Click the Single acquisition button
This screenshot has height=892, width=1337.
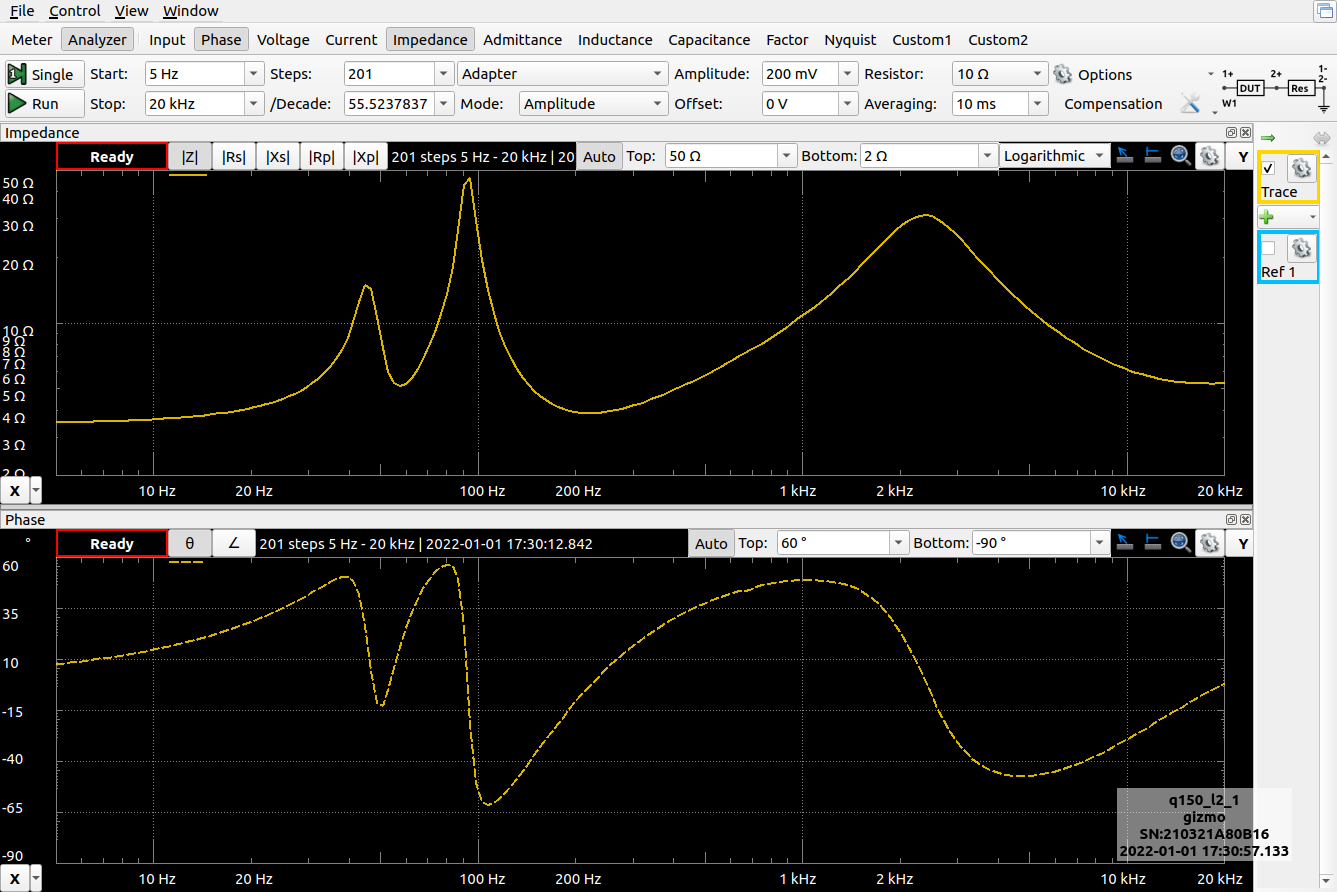(44, 74)
